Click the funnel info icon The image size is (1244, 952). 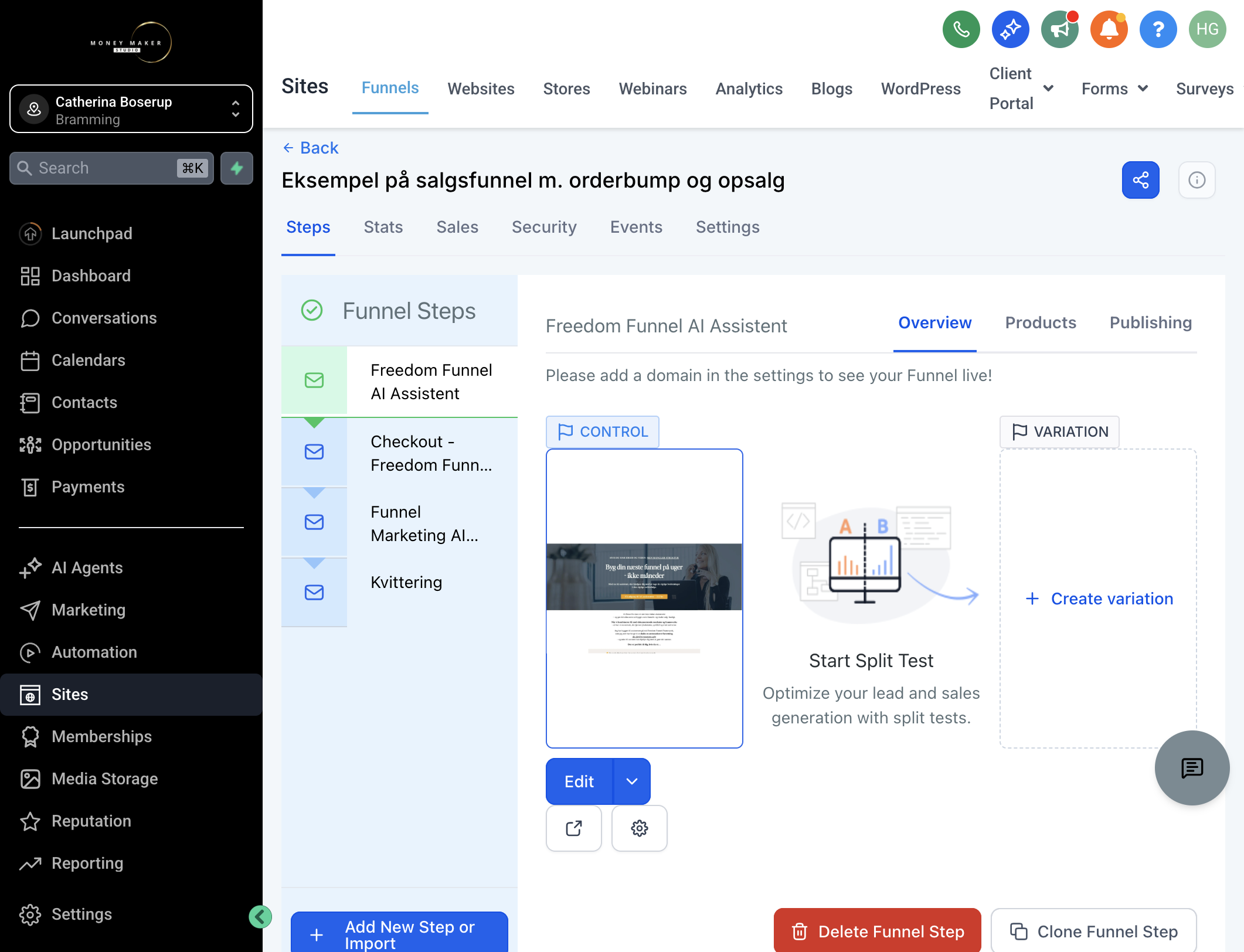point(1197,180)
